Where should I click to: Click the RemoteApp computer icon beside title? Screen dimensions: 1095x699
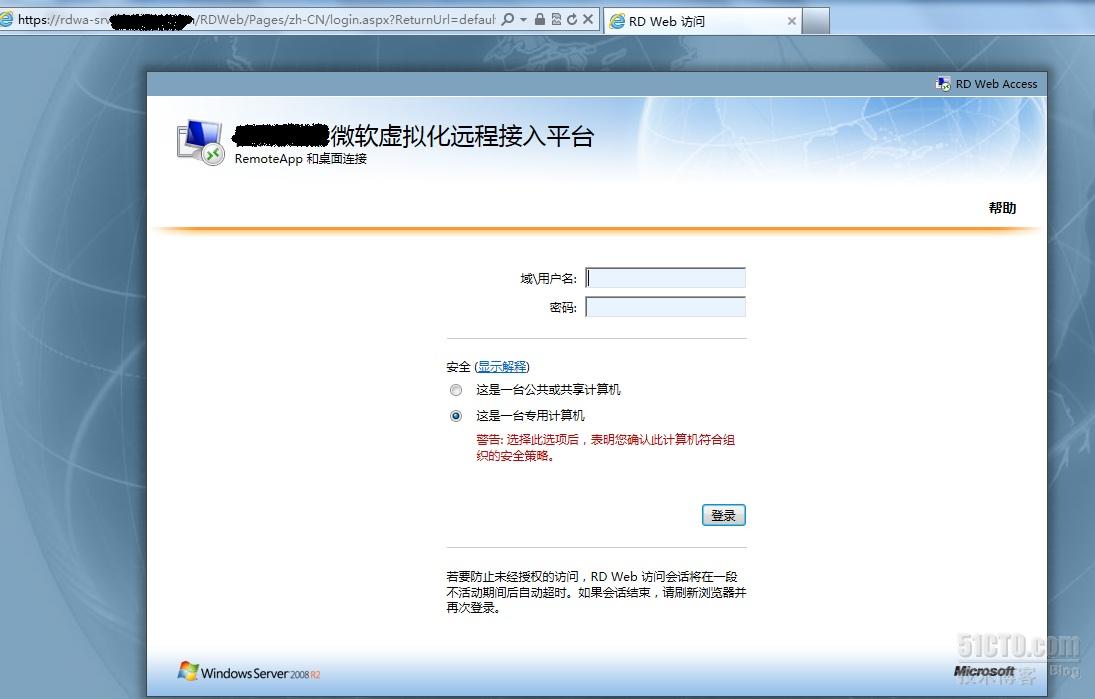click(x=200, y=142)
